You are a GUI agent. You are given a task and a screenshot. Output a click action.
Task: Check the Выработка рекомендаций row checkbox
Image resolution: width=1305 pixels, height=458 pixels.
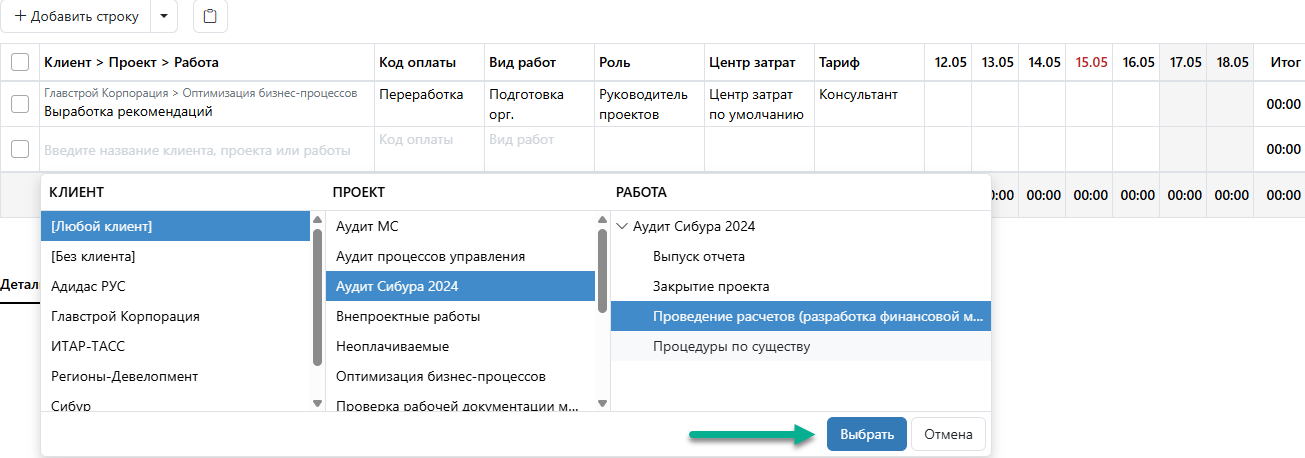(x=20, y=103)
